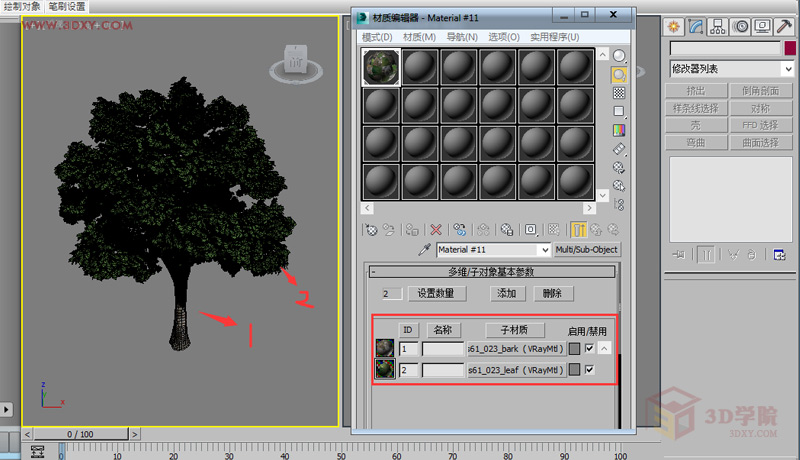The image size is (800, 460).
Task: Toggle Show Shaded Material in Viewport
Action: (x=554, y=230)
